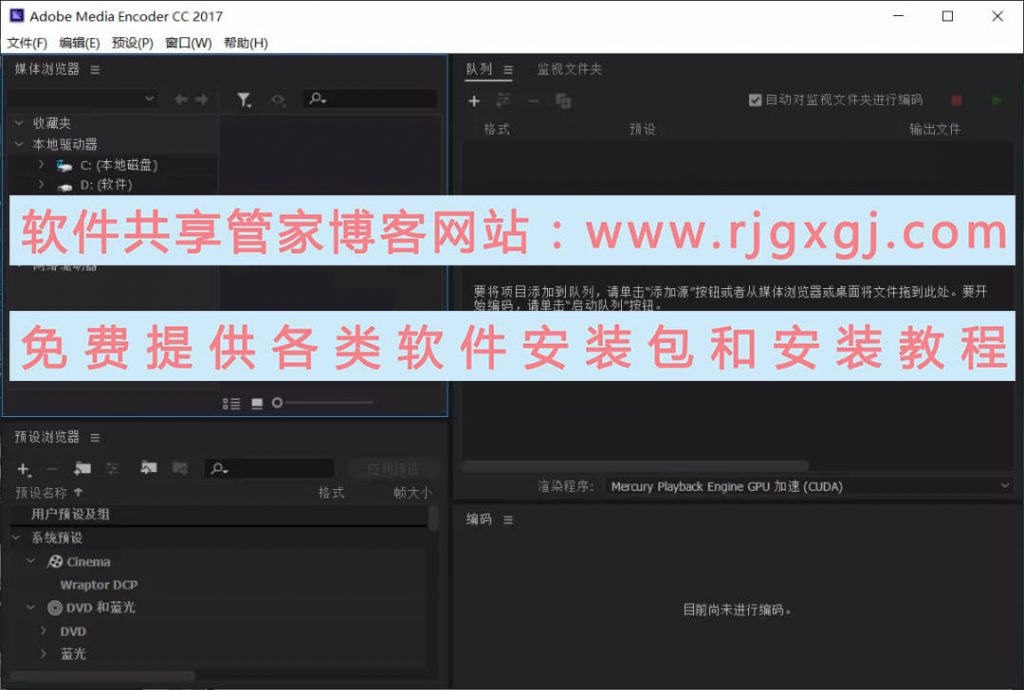The height and width of the screenshot is (690, 1024).
Task: Export presets using the greyed folder icon
Action: tap(180, 468)
